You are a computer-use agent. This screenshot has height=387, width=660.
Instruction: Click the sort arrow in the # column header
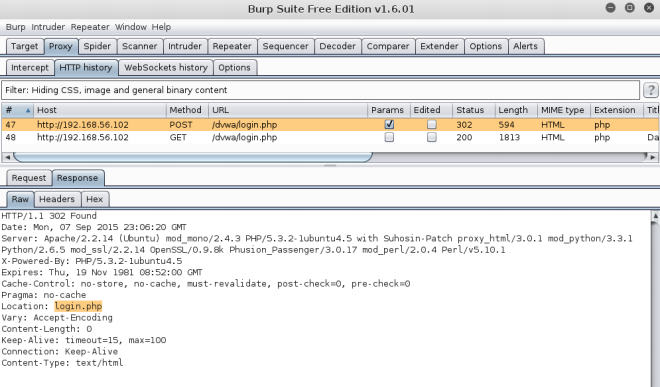point(28,110)
